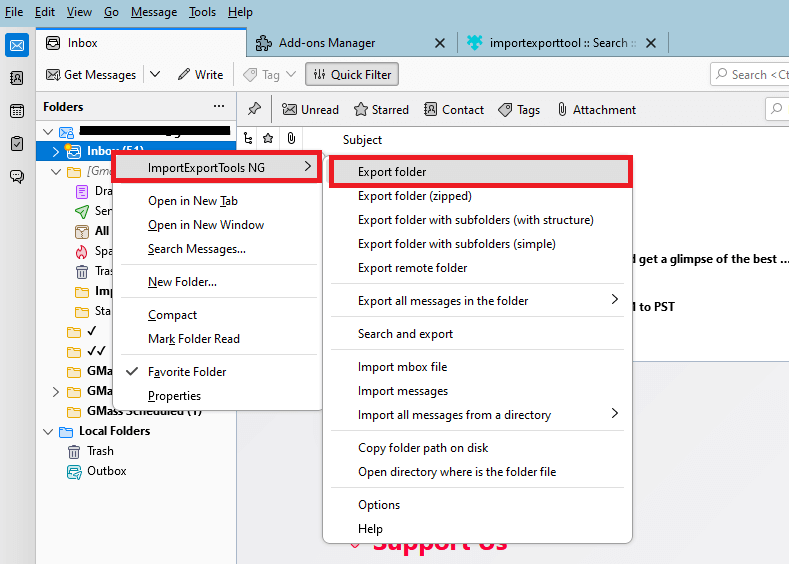Filter messages by Tags
Image resolution: width=789 pixels, height=564 pixels.
(519, 109)
